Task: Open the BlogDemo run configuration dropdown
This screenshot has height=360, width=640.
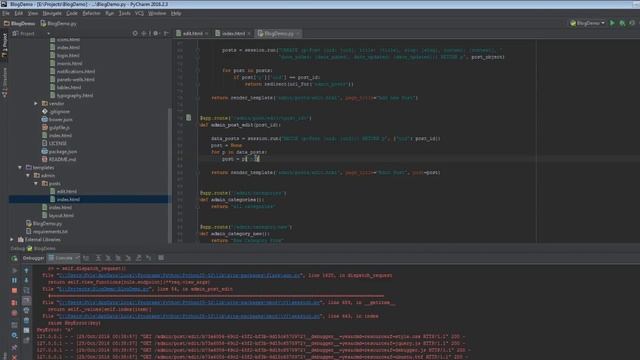Action: click(x=587, y=23)
